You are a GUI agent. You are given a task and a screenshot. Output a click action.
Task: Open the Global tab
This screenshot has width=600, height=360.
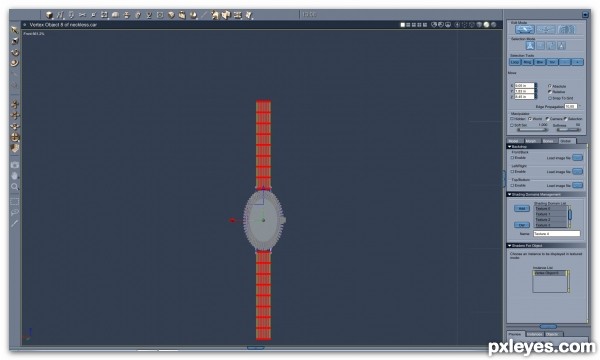[566, 141]
